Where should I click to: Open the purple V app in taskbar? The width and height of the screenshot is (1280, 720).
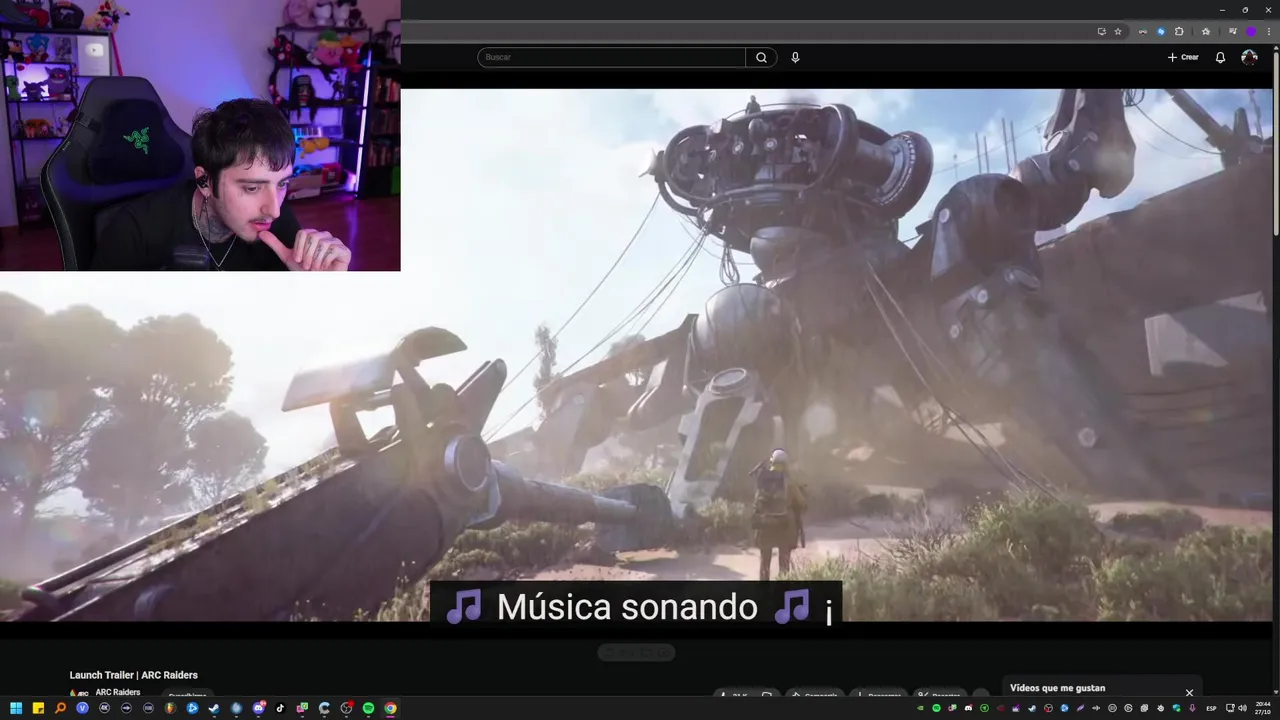[82, 708]
